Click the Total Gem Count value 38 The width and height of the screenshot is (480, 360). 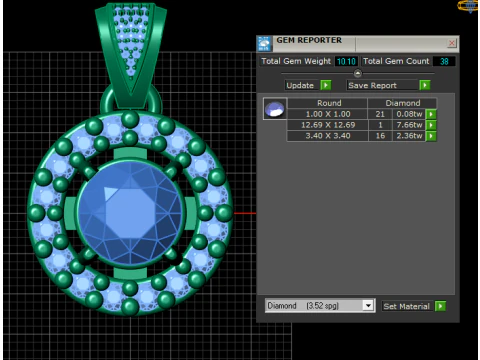[x=444, y=61]
